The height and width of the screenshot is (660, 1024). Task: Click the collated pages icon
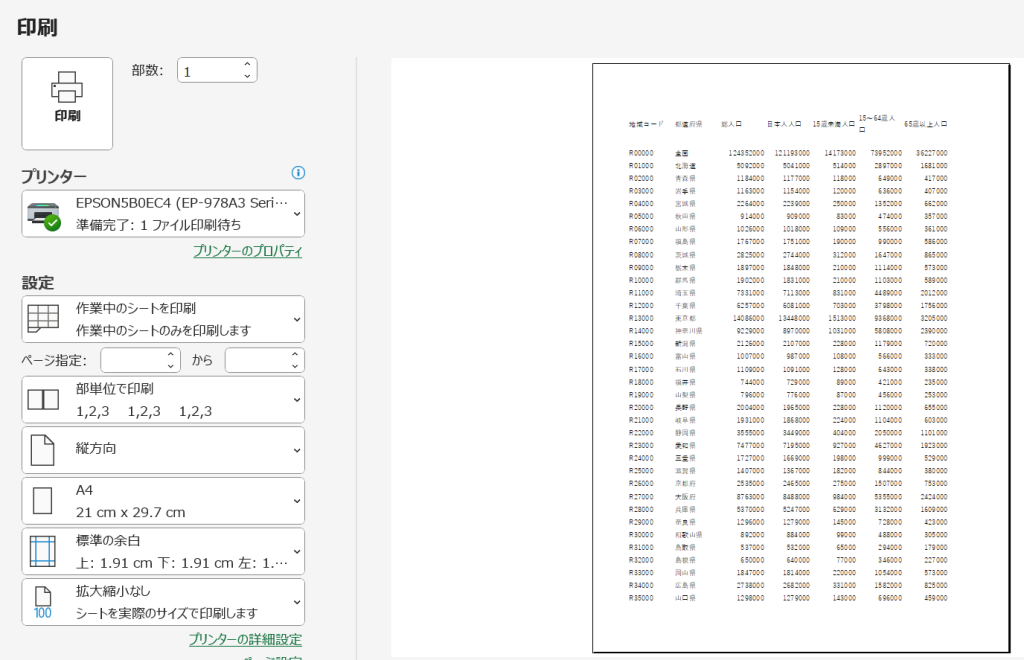coord(43,400)
